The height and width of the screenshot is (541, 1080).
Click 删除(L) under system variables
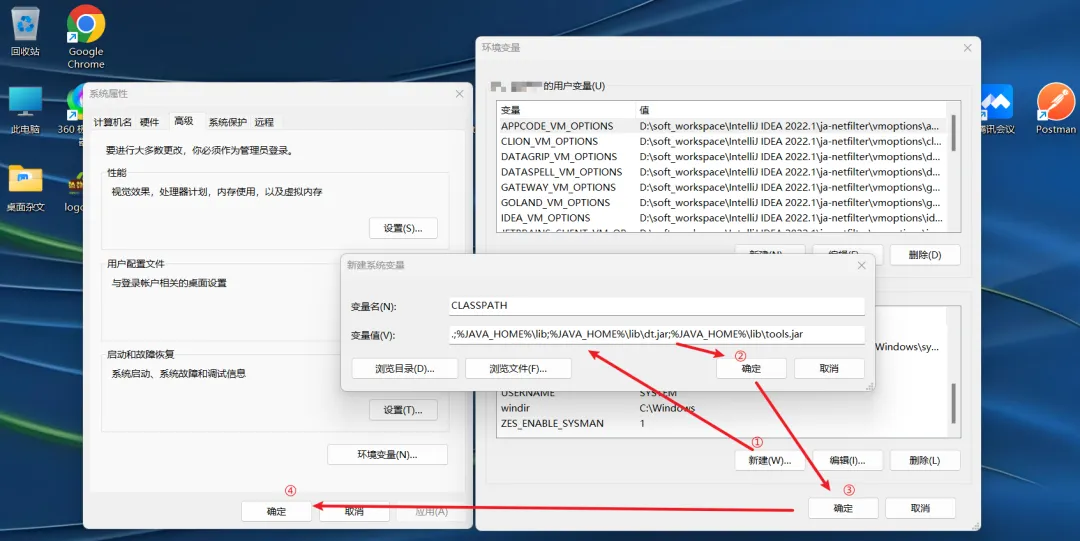point(925,460)
